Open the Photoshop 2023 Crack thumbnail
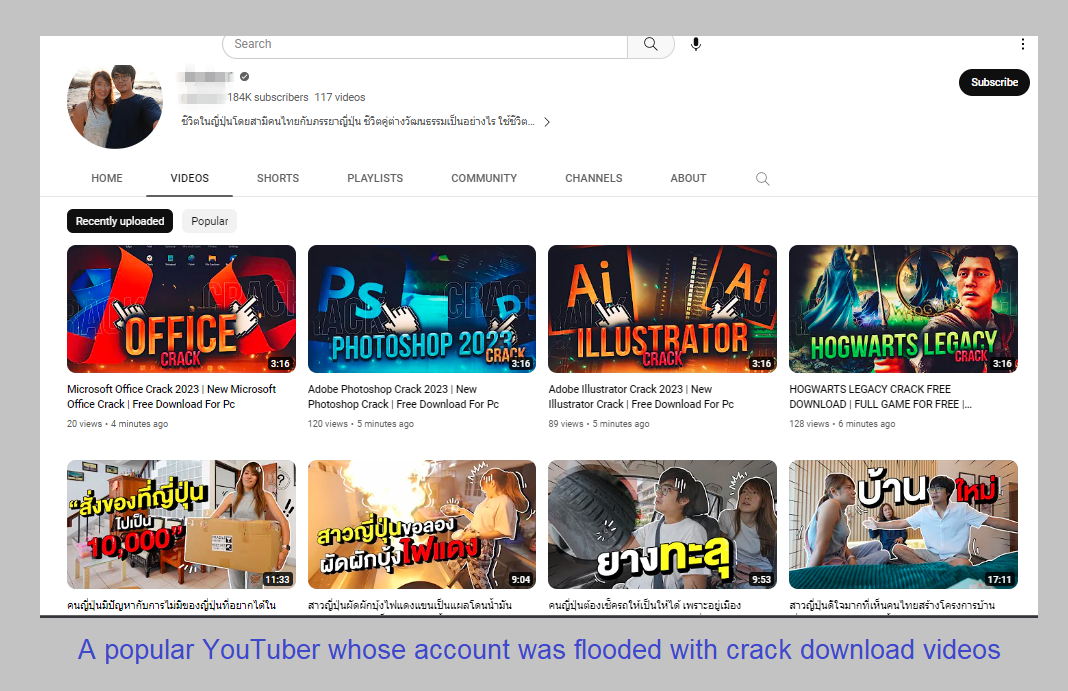Image resolution: width=1068 pixels, height=691 pixels. coord(422,309)
